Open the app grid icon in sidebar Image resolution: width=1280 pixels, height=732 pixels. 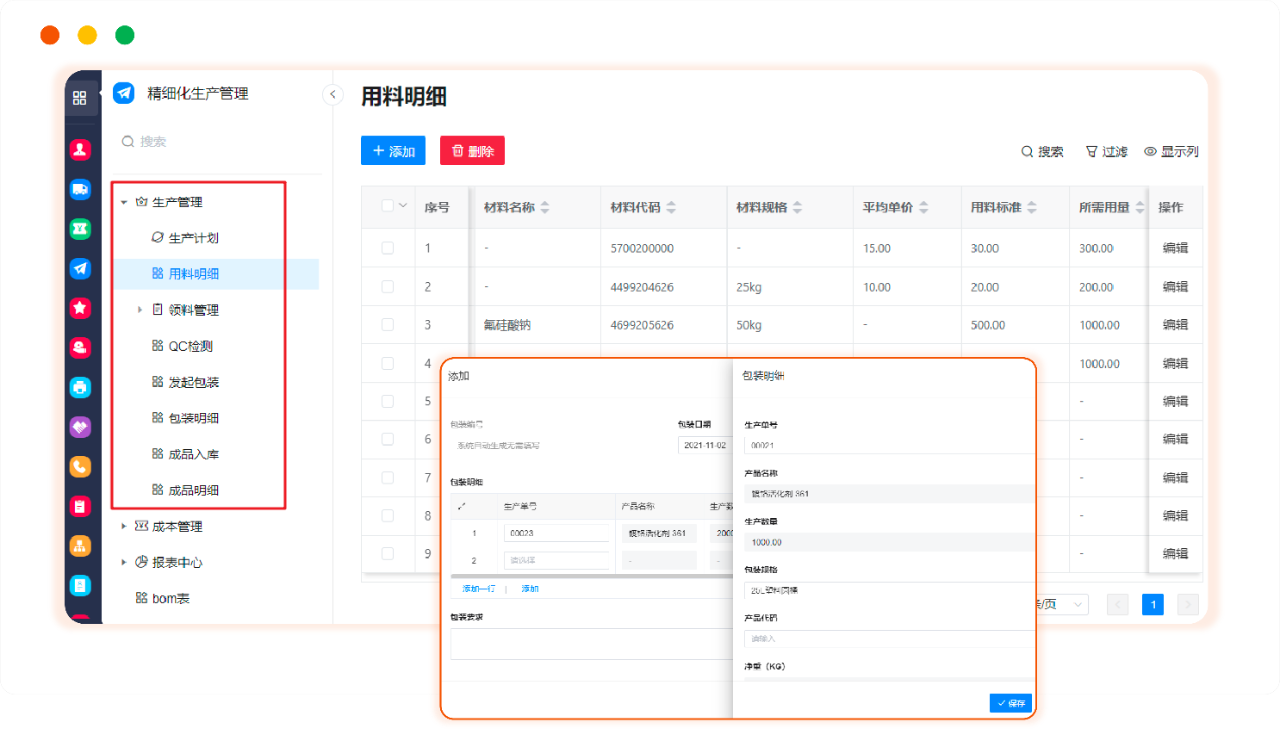coord(80,98)
